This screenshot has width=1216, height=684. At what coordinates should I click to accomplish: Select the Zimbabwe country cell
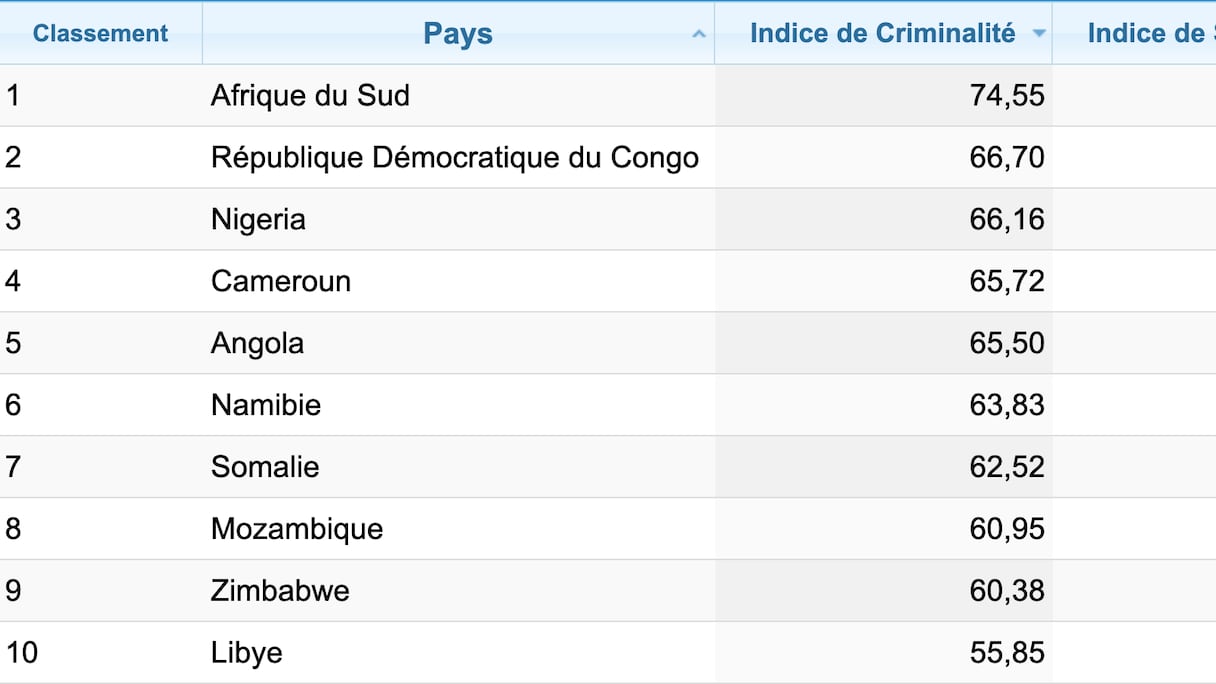[280, 592]
